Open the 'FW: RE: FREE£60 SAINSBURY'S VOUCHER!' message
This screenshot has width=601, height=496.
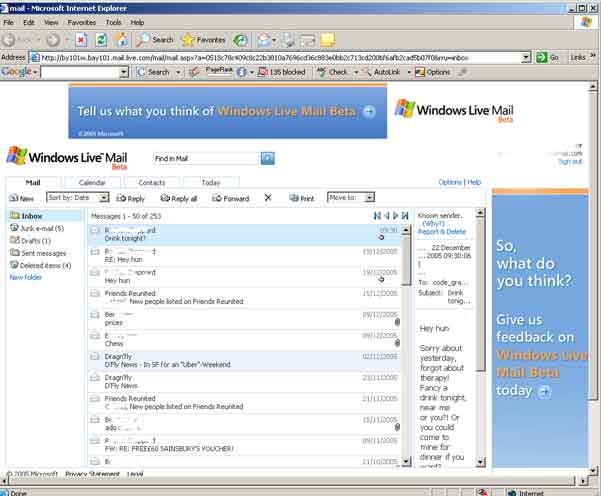point(244,445)
